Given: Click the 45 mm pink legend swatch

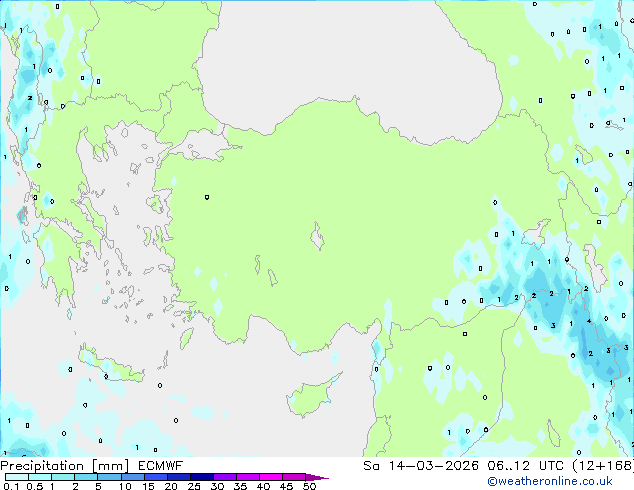Looking at the screenshot, I should (x=294, y=477).
